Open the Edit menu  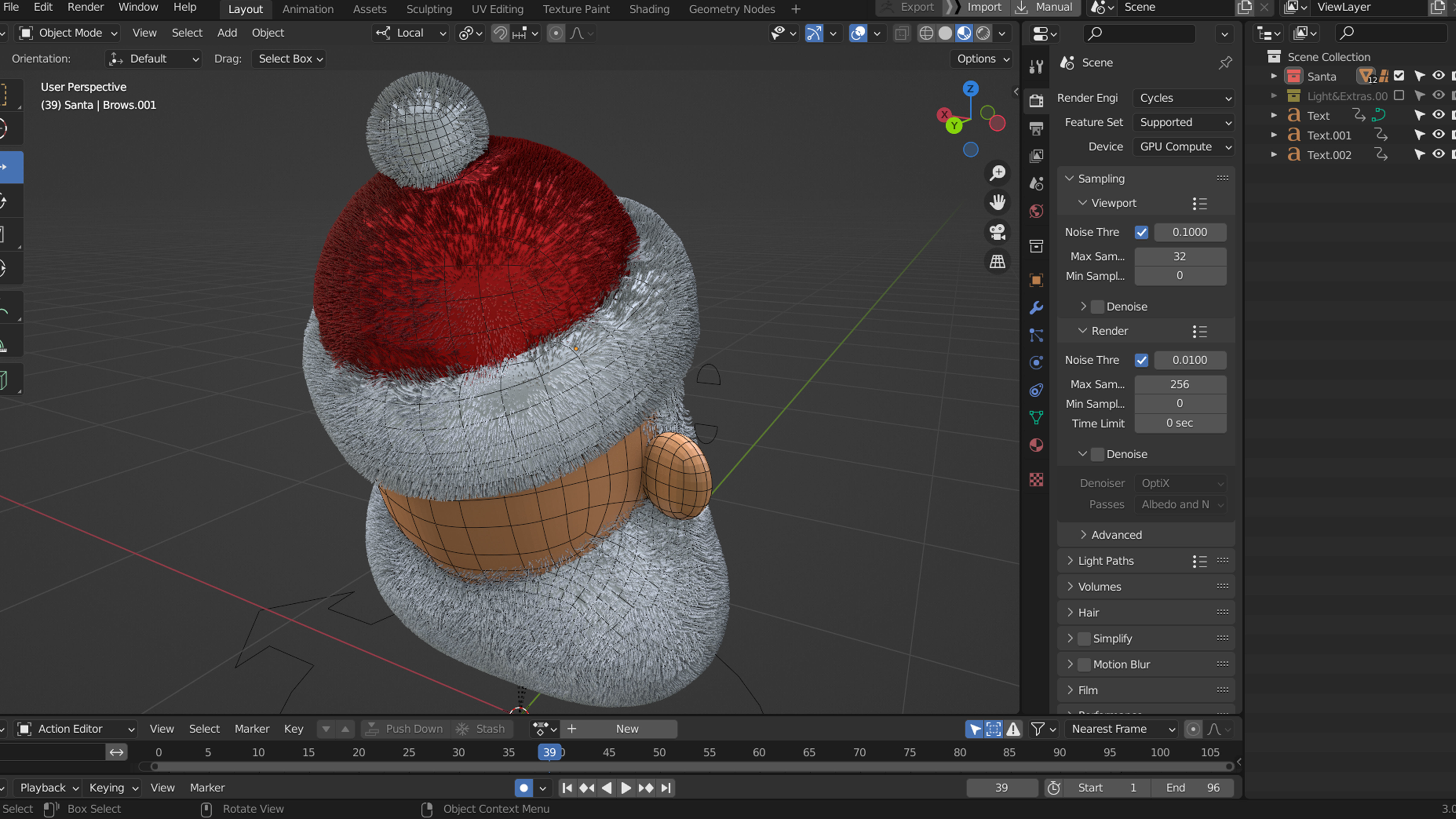43,7
